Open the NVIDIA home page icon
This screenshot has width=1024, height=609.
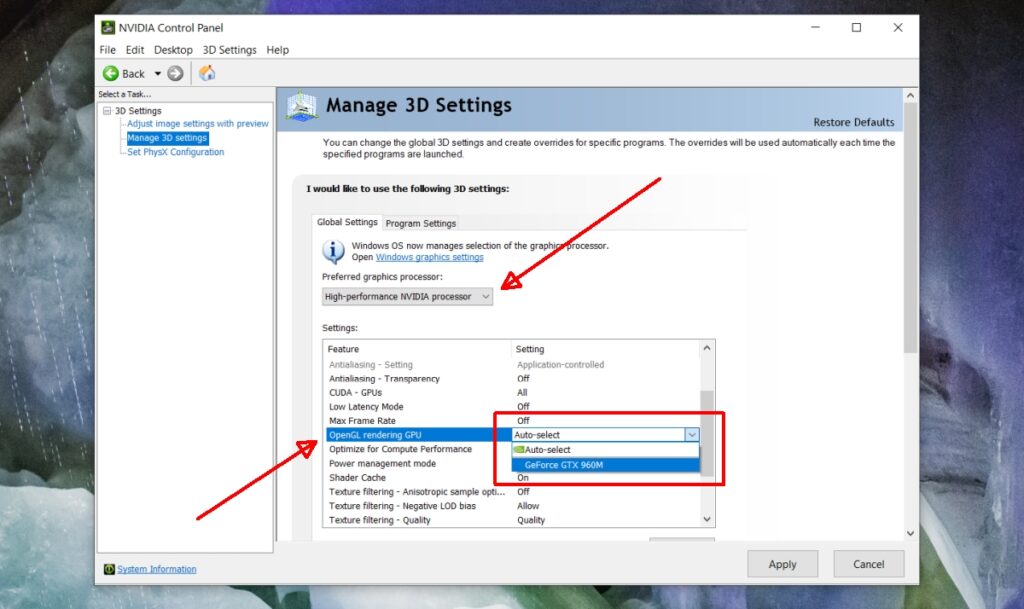[207, 73]
